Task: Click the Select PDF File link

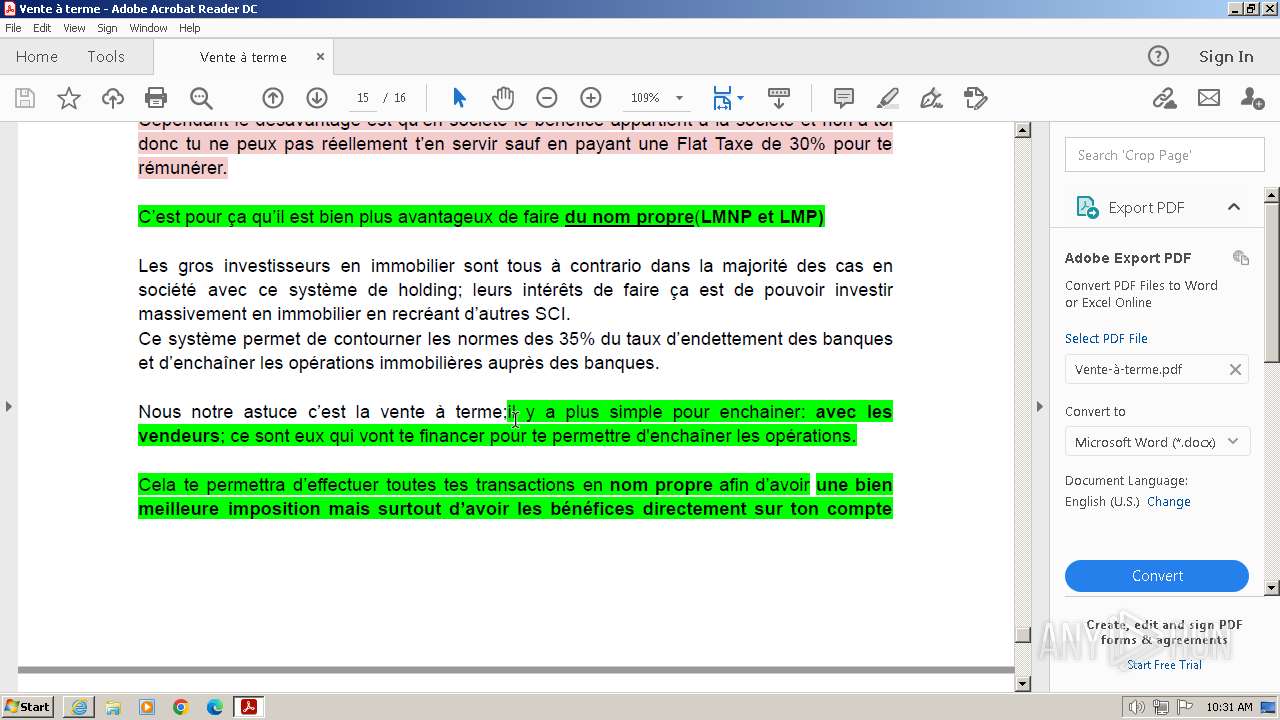Action: [1106, 338]
